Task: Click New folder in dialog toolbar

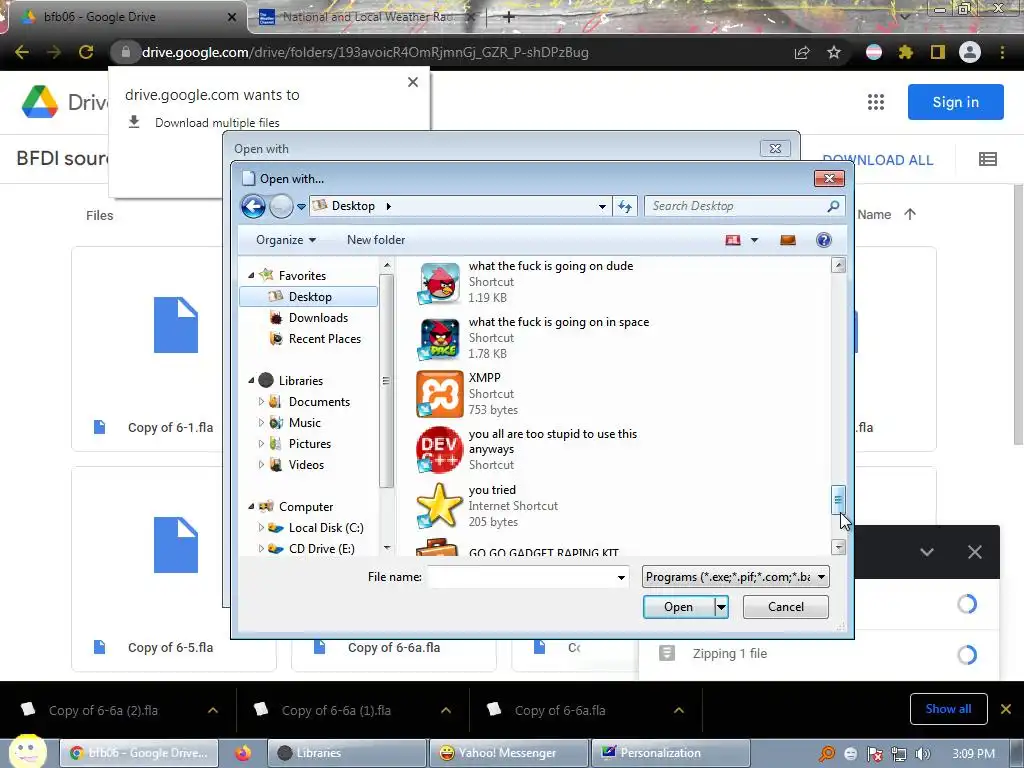Action: 376,240
